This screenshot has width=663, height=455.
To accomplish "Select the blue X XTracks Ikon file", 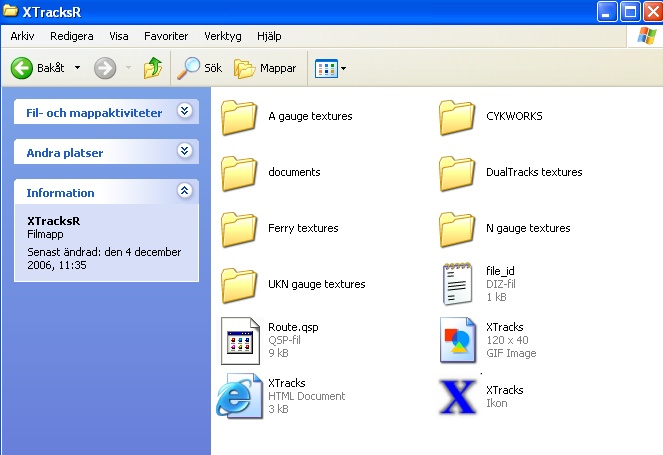I will (x=458, y=397).
